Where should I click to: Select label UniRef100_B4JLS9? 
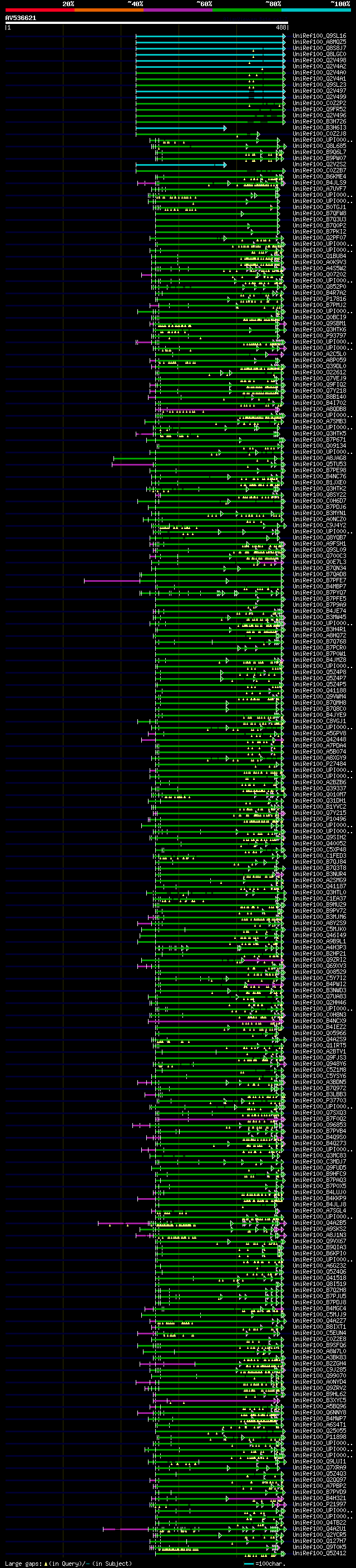[319, 182]
